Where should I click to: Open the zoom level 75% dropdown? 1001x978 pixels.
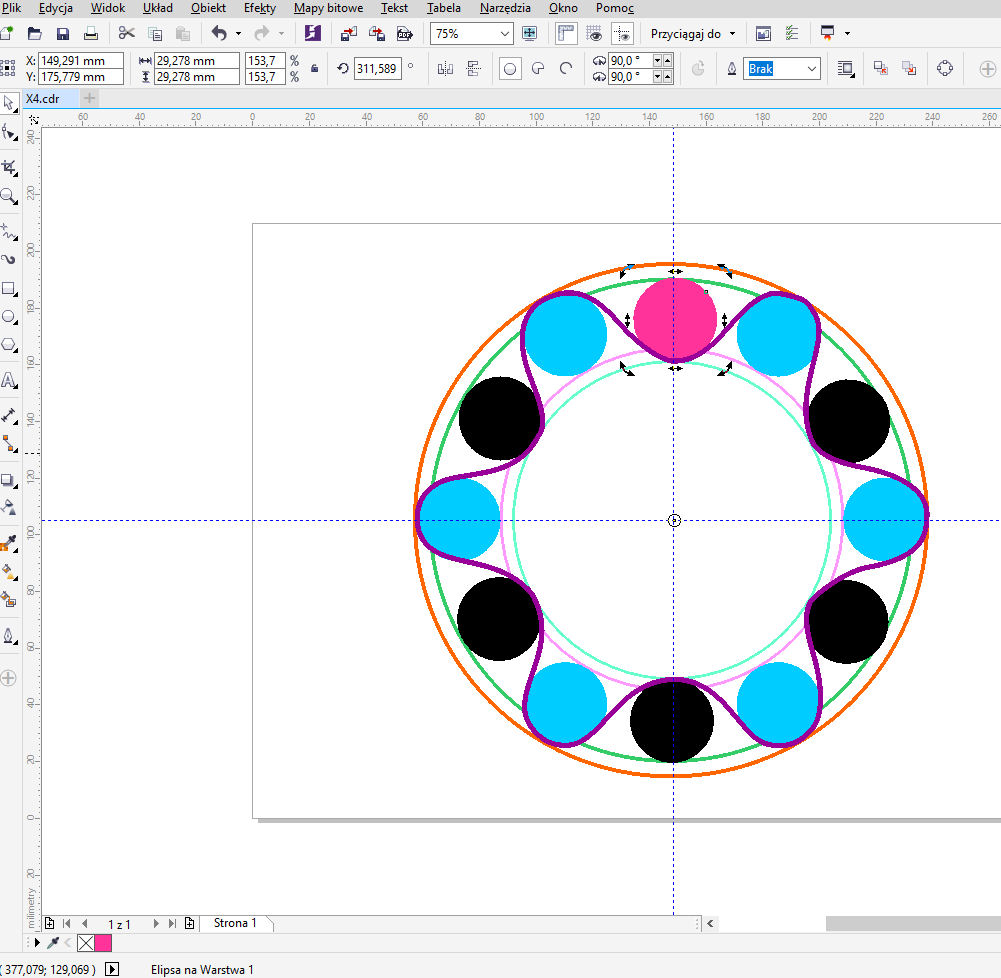click(x=504, y=33)
